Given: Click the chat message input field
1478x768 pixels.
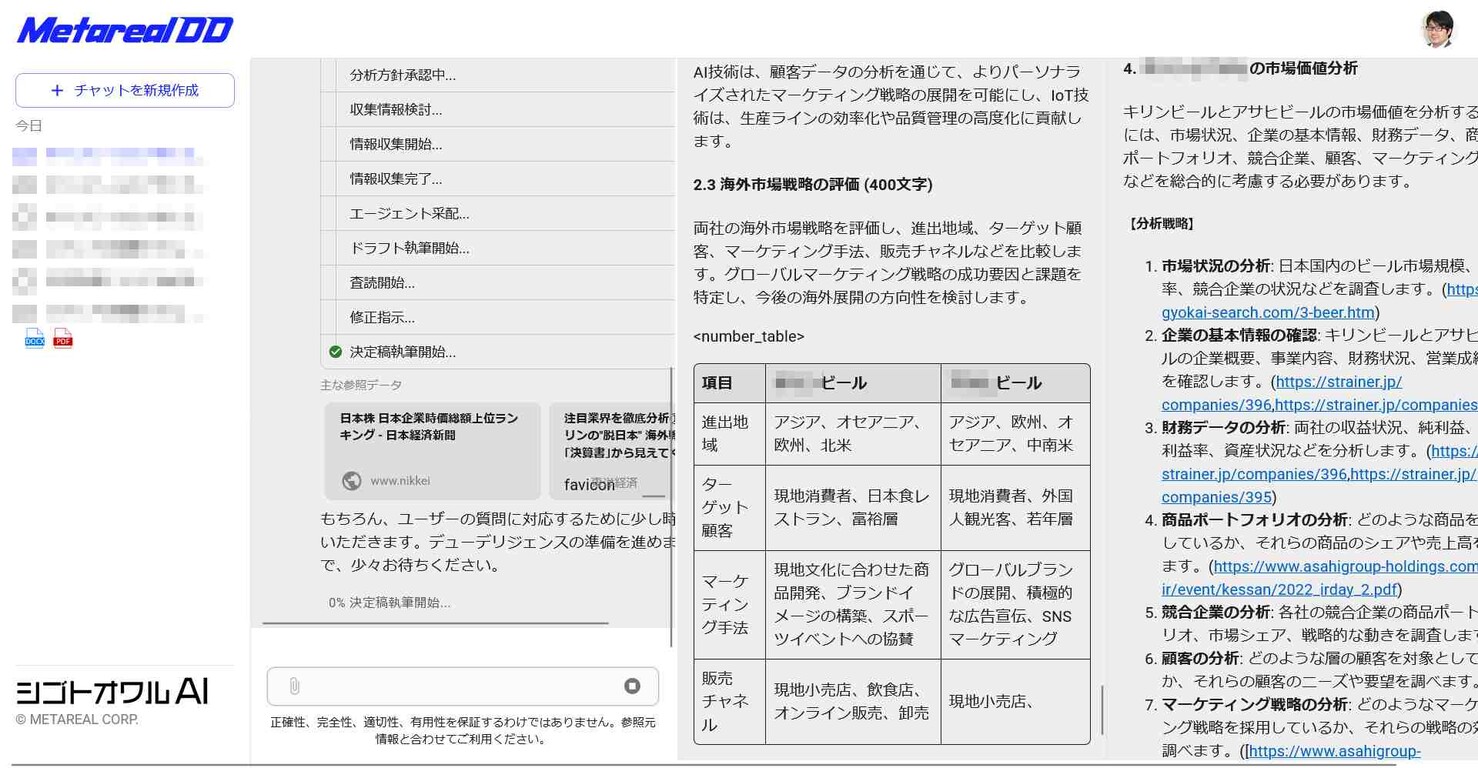Looking at the screenshot, I should click(x=462, y=686).
